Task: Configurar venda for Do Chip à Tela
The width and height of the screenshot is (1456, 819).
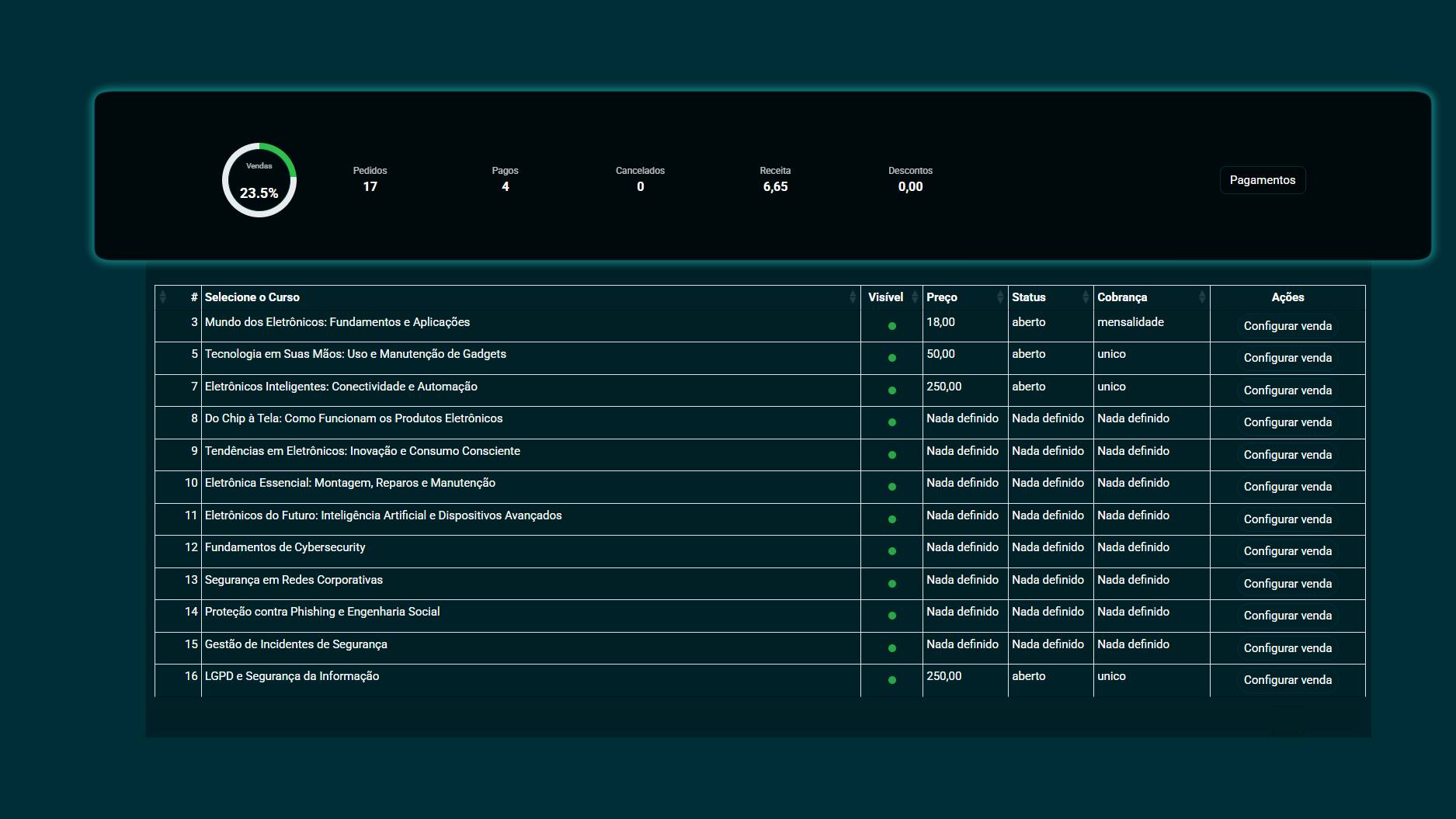Action: (1287, 422)
